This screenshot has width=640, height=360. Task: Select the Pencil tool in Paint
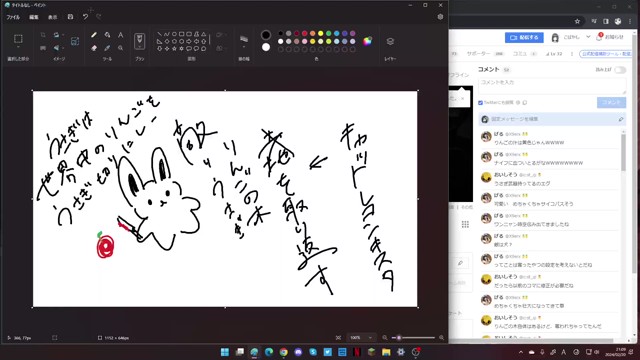[94, 35]
